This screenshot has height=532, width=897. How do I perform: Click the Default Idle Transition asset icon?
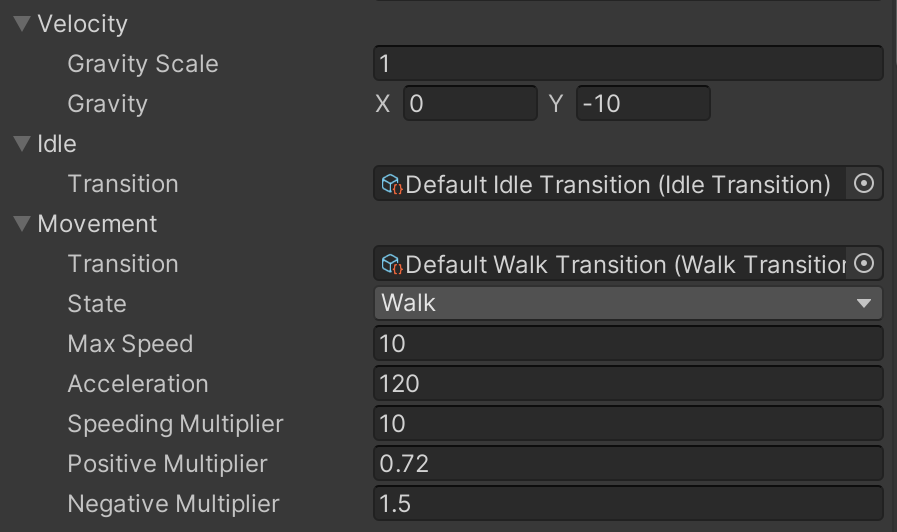coord(392,184)
